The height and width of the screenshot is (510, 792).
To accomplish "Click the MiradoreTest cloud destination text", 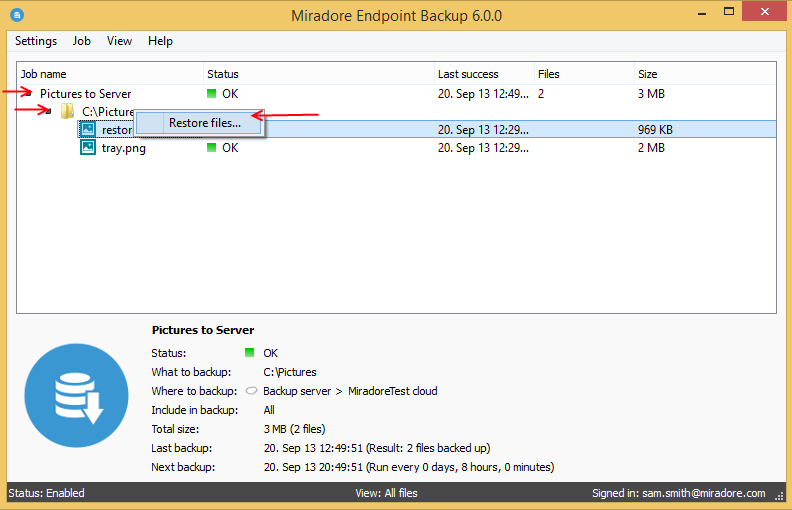I will click(392, 391).
